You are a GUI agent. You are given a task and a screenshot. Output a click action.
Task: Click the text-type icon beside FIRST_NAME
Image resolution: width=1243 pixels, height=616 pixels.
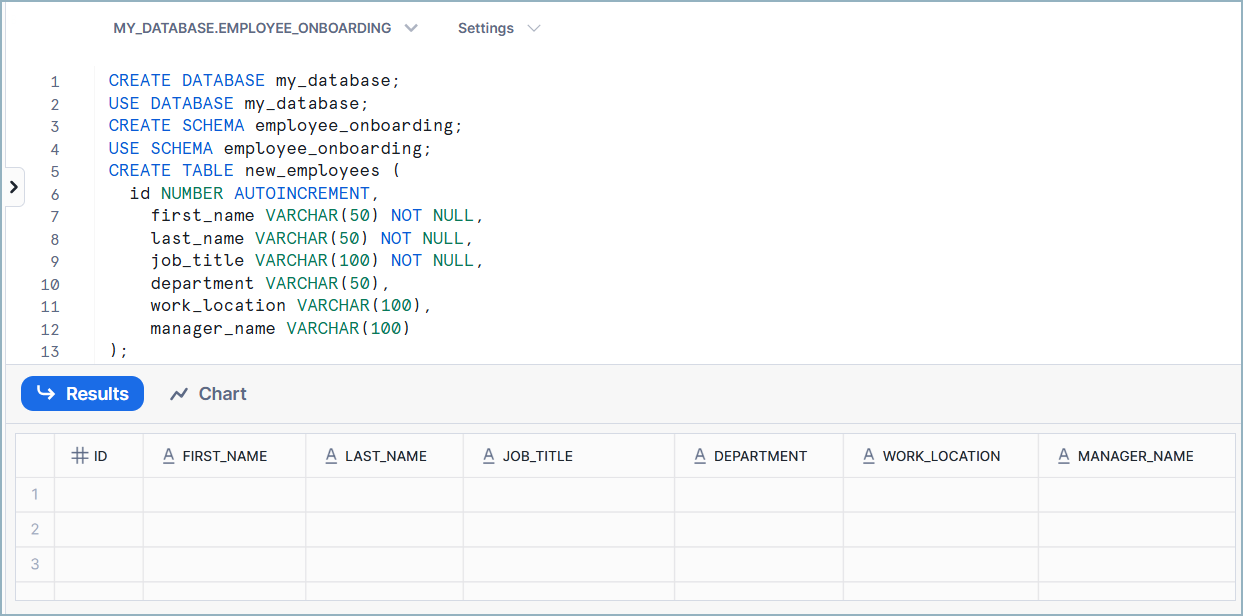click(169, 456)
